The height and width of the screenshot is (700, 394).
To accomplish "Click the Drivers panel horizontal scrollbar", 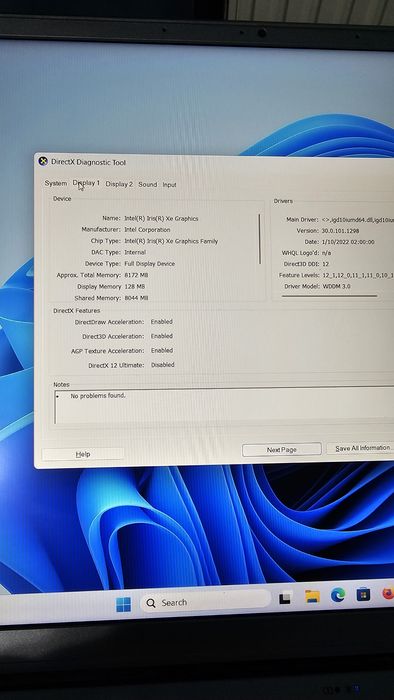I will tap(330, 296).
